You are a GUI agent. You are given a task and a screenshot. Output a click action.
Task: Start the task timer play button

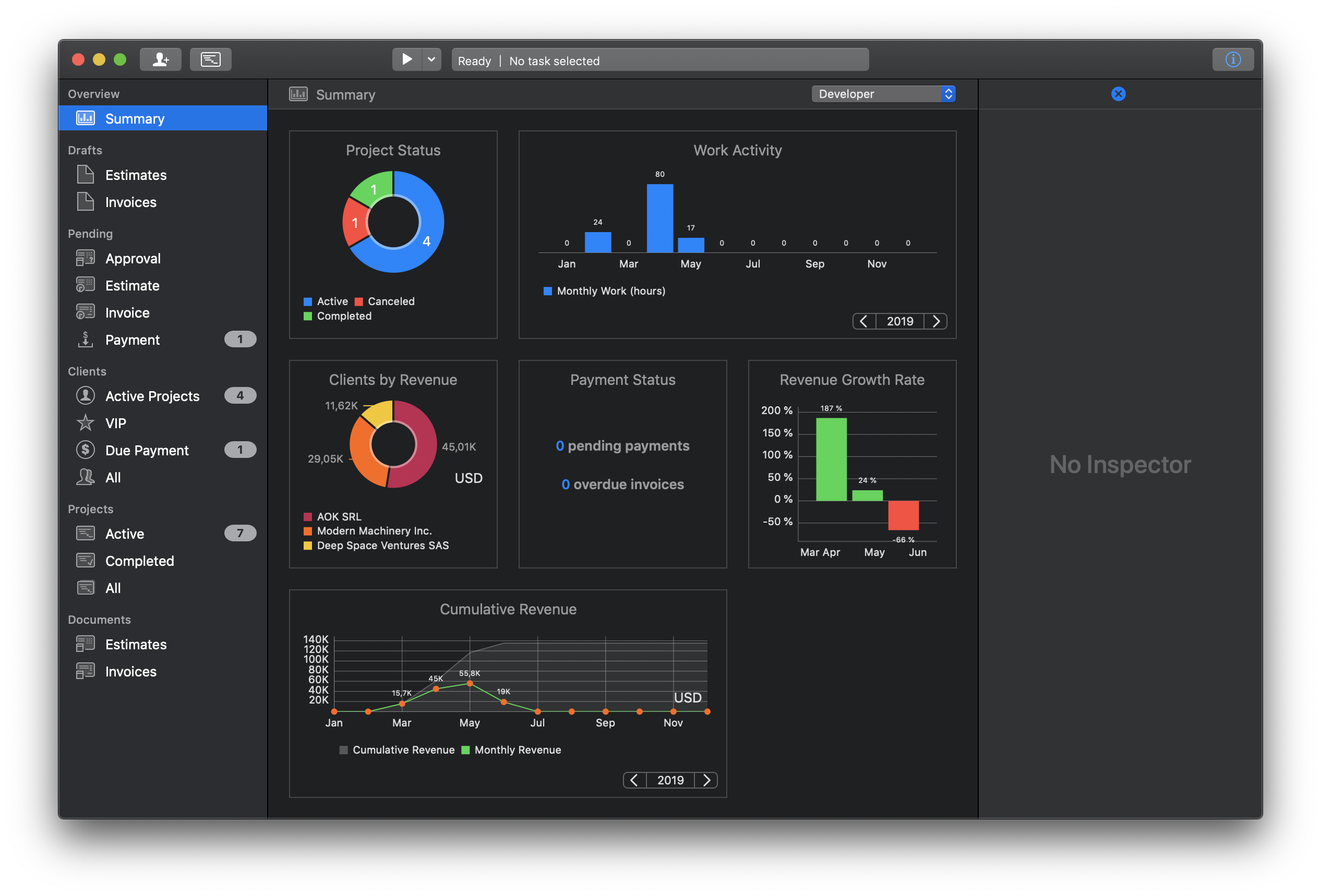pyautogui.click(x=407, y=59)
